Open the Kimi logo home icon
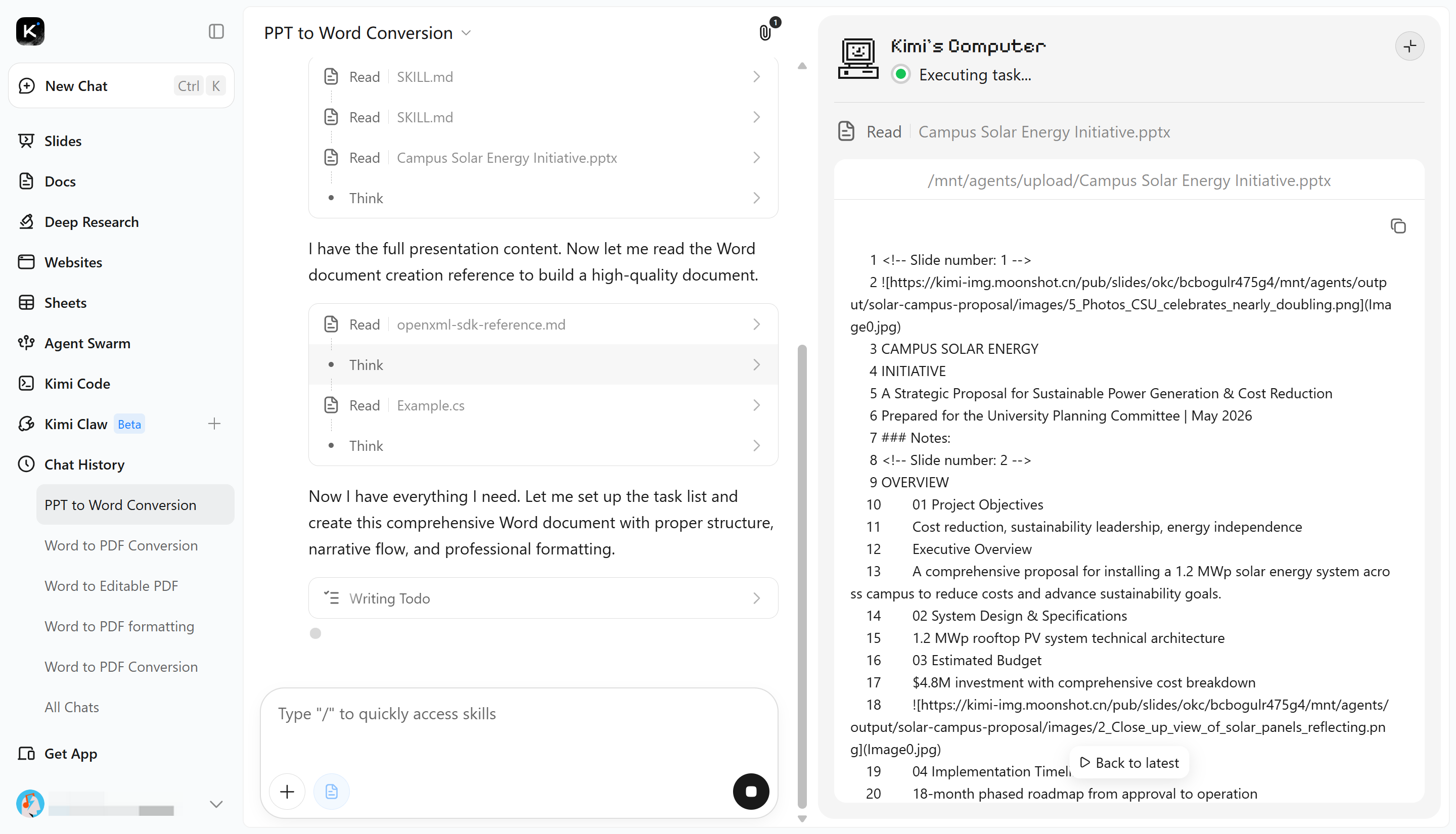 tap(30, 31)
